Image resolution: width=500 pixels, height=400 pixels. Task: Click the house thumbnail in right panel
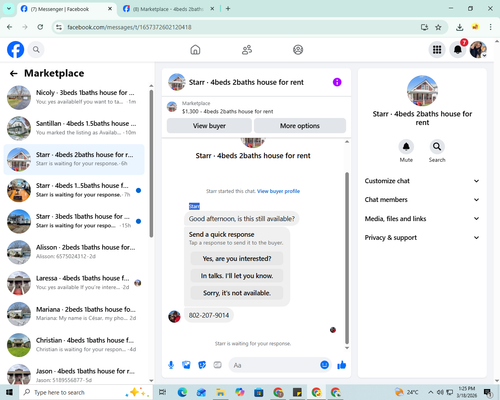click(422, 91)
